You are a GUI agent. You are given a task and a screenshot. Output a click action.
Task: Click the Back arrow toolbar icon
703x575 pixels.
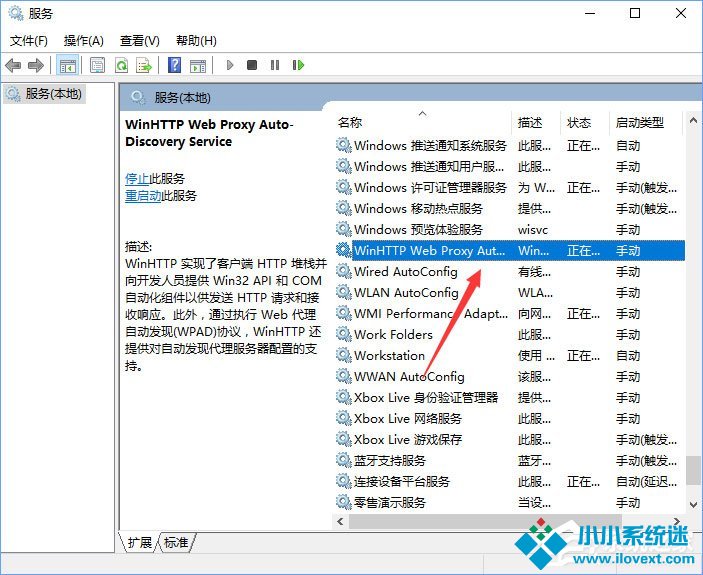[13, 65]
